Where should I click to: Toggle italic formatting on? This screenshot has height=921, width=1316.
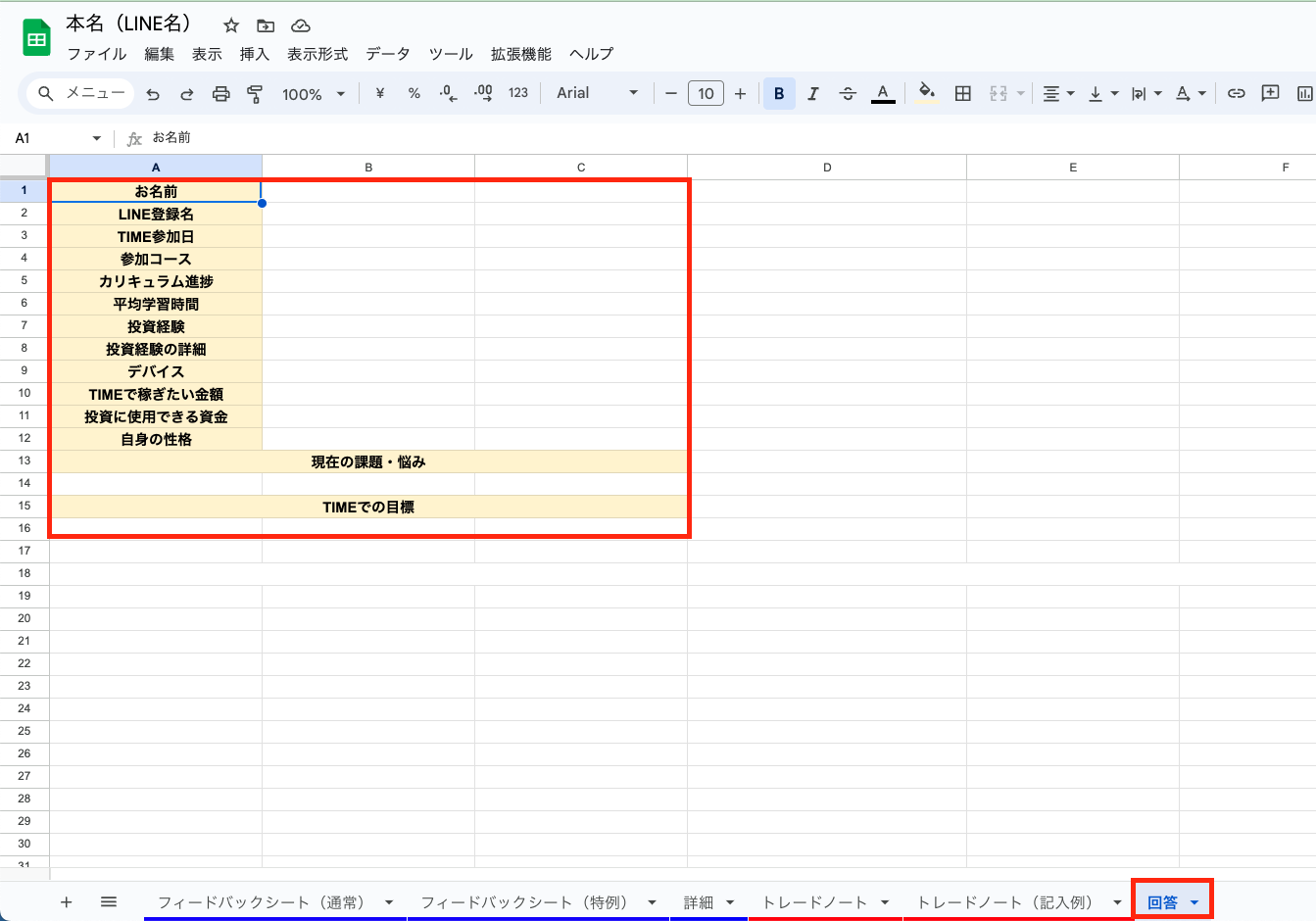coord(813,93)
